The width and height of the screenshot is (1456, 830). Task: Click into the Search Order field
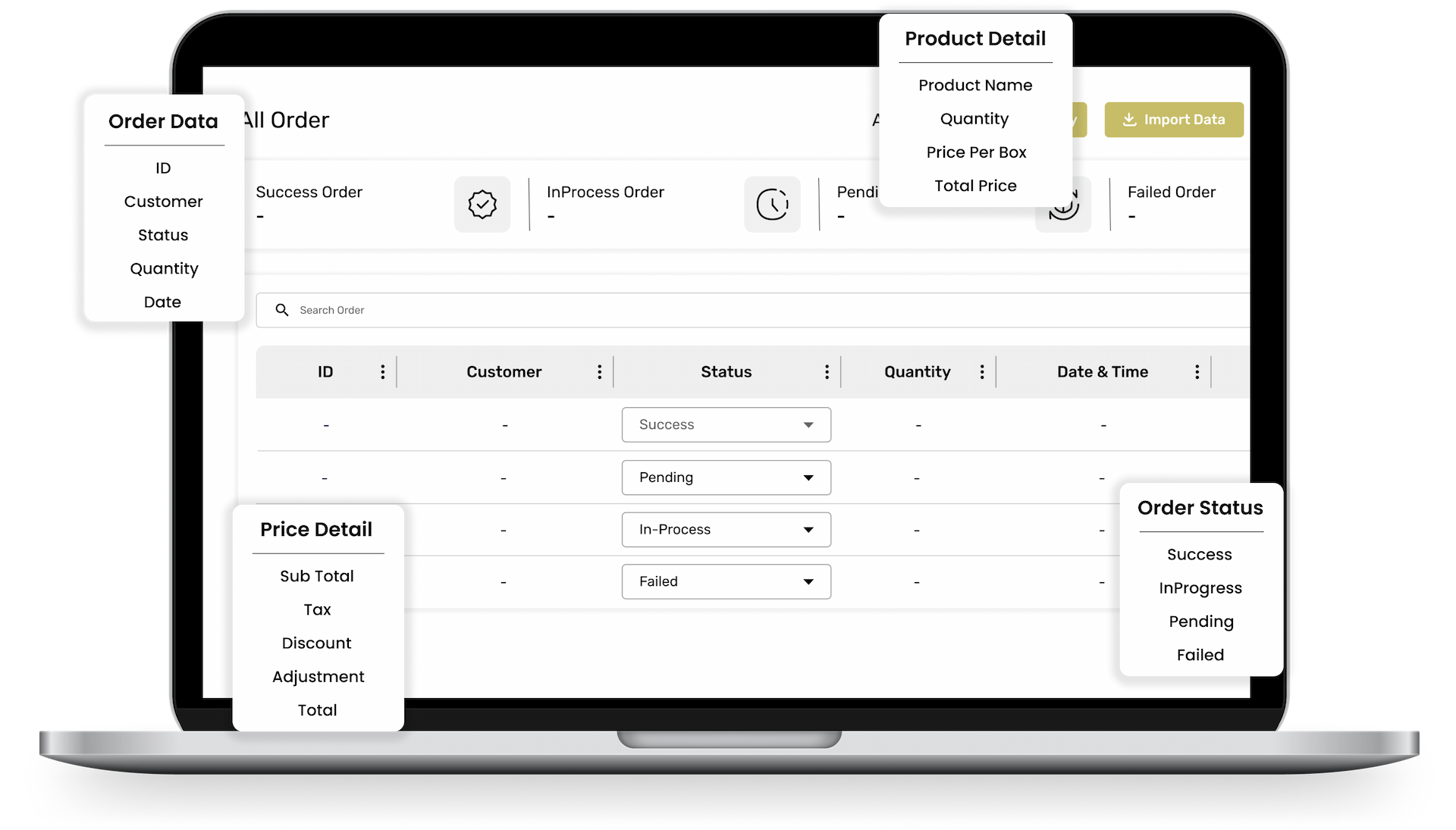tap(682, 310)
